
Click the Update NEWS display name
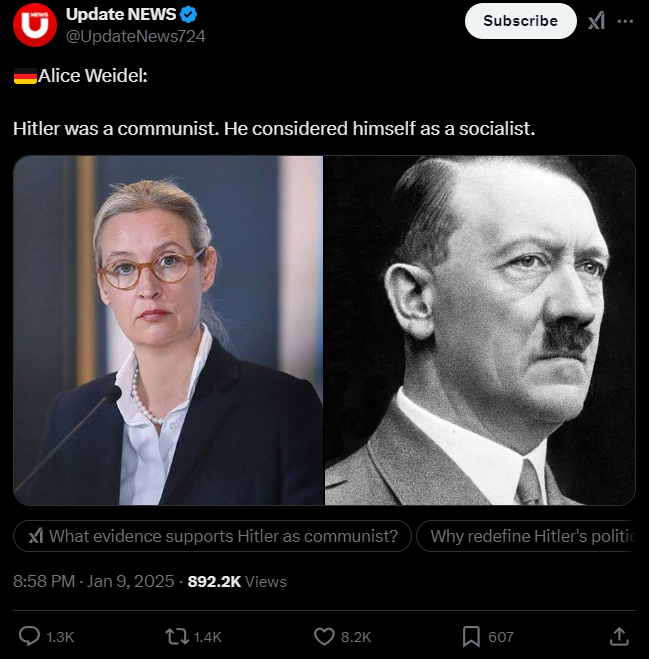pos(121,14)
